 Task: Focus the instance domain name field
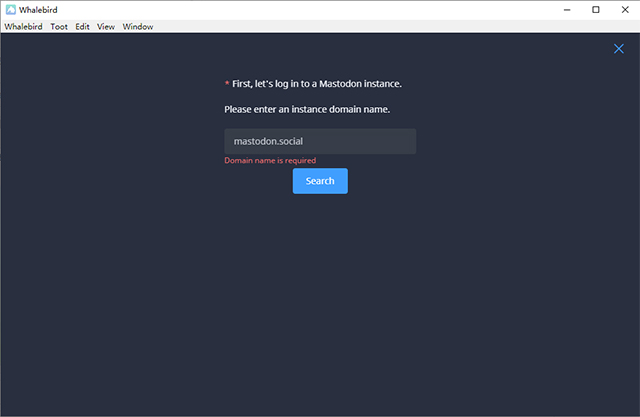coord(320,141)
